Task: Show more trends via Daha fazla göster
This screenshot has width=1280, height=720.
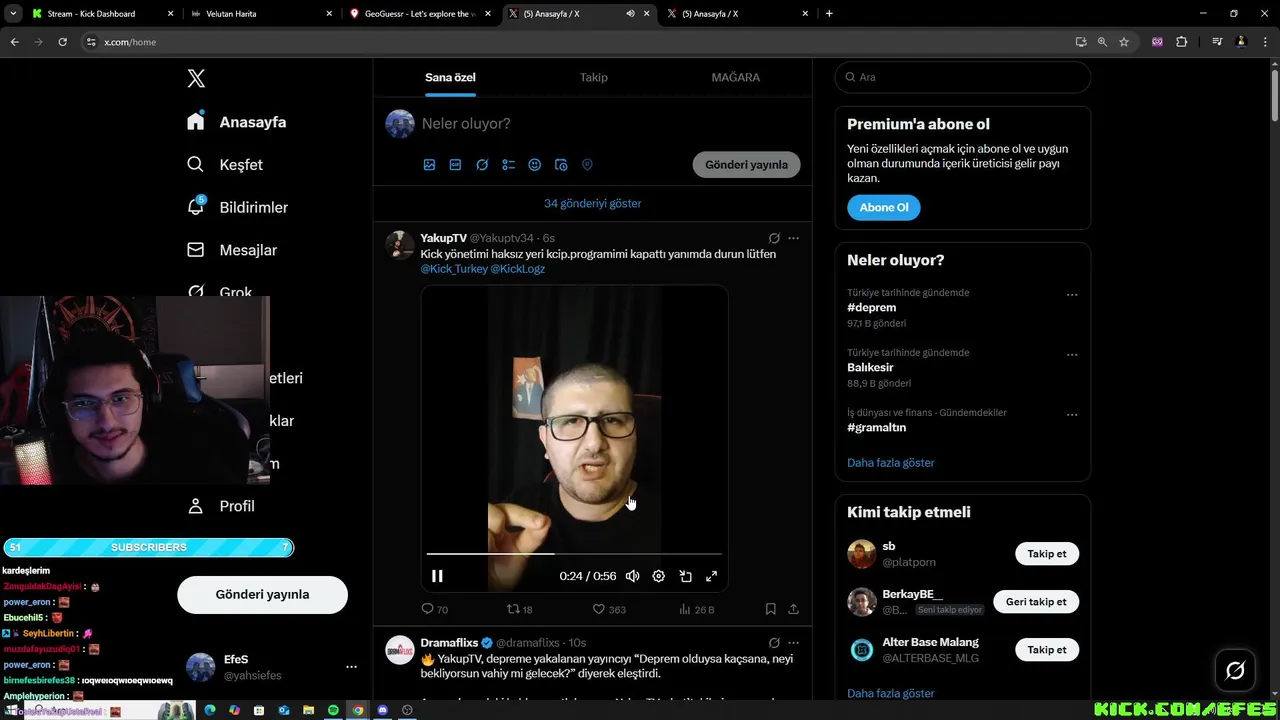Action: pyautogui.click(x=891, y=463)
